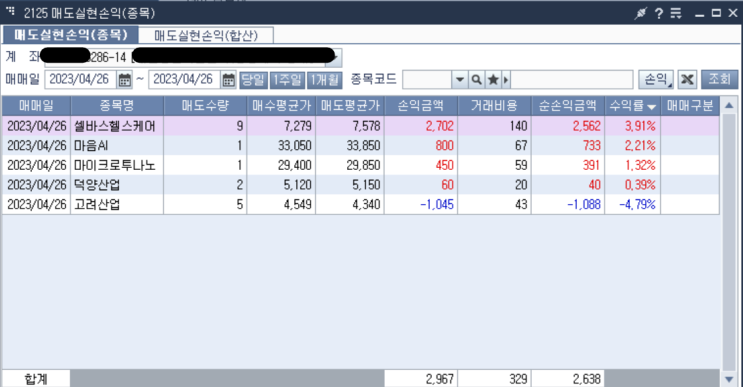The image size is (743, 387).
Task: Open help via the question mark icon
Action: 659,13
